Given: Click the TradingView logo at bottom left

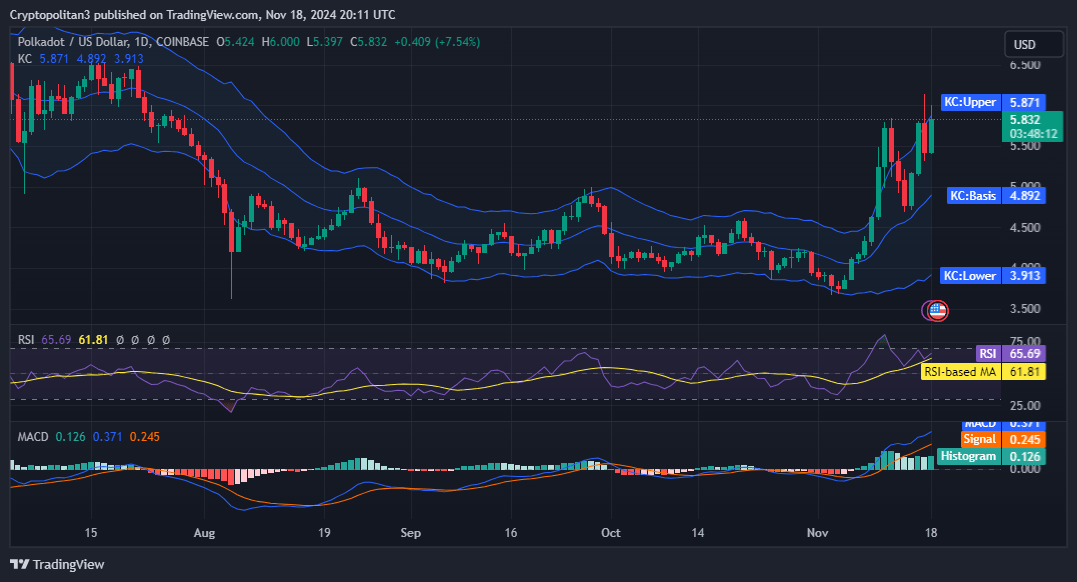Looking at the screenshot, I should (57, 564).
